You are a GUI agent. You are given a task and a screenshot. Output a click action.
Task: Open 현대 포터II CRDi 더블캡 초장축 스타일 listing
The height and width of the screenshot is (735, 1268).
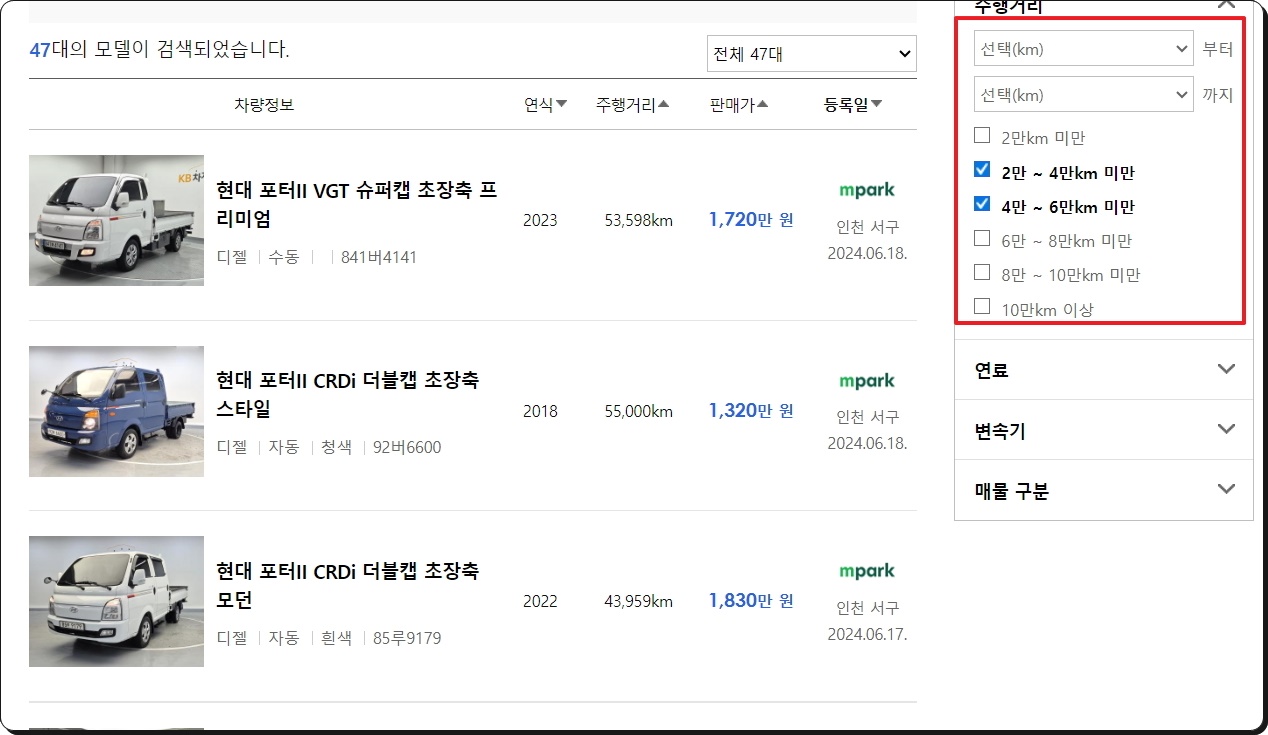coord(348,395)
